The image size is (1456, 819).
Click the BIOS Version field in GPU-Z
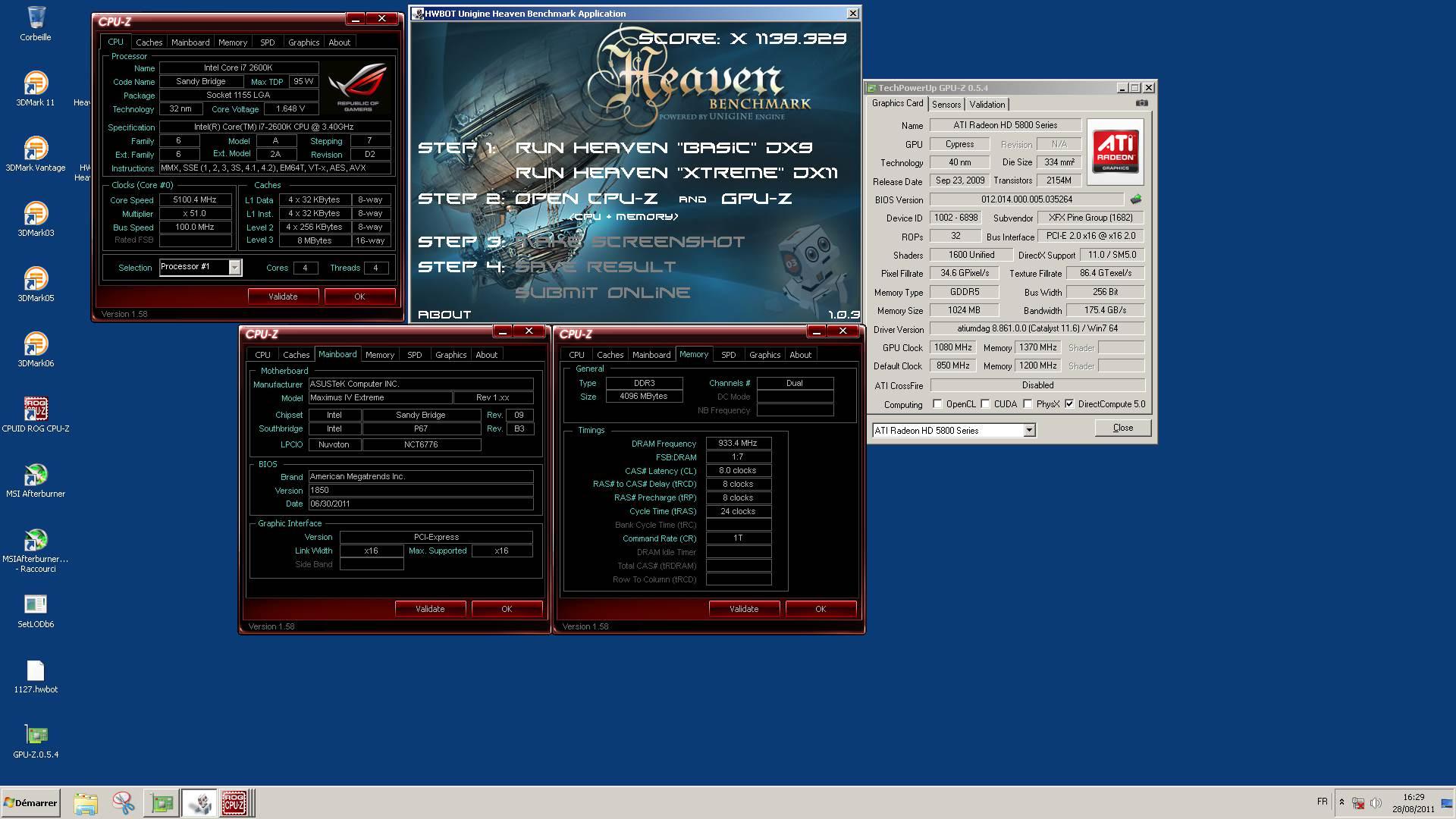coord(1027,199)
